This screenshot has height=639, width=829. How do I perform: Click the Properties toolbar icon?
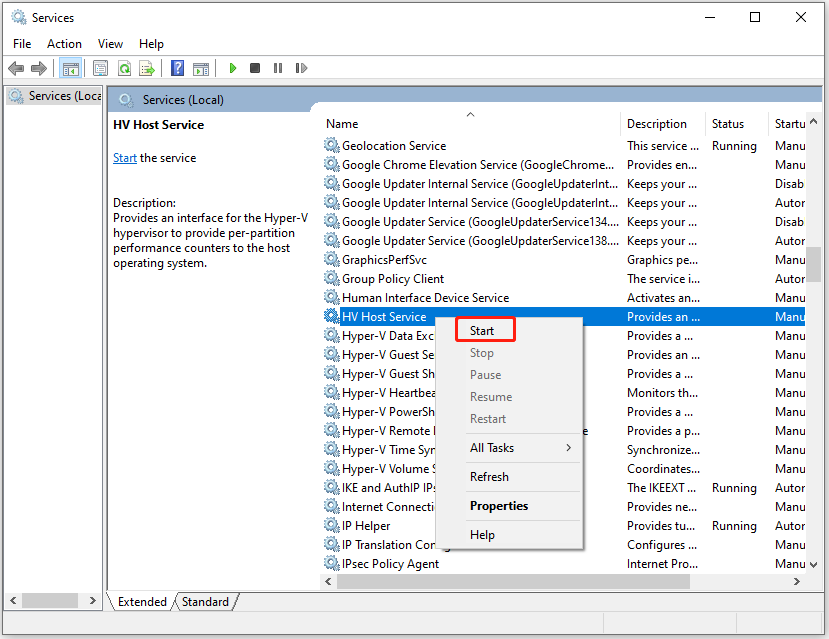click(100, 68)
